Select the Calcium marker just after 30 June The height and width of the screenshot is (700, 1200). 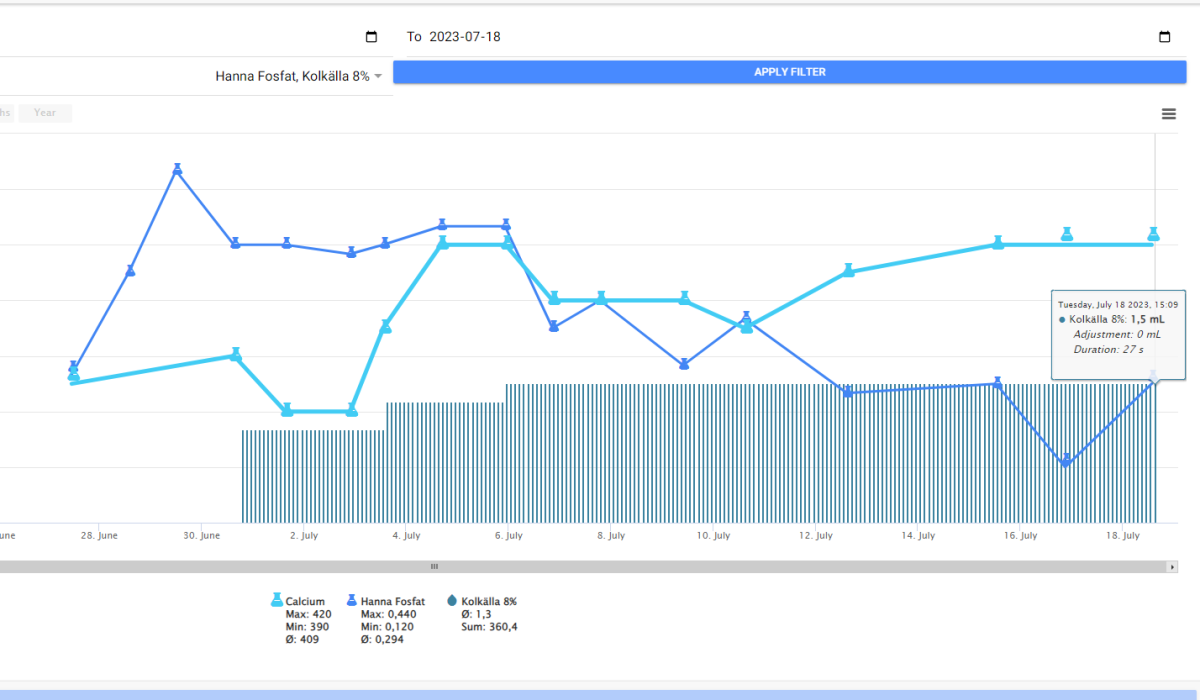[236, 354]
